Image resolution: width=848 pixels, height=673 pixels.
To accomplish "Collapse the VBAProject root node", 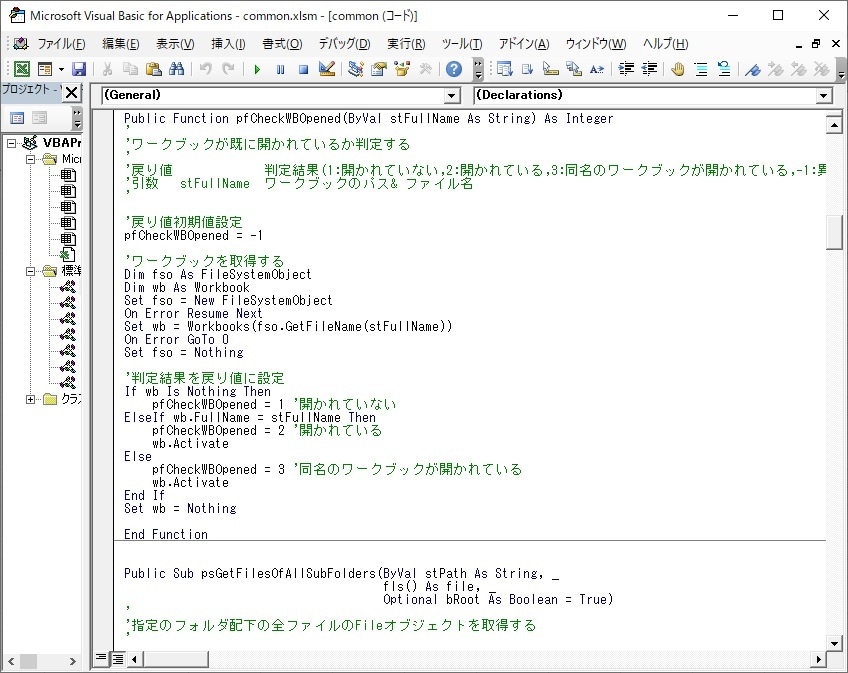I will [x=12, y=143].
